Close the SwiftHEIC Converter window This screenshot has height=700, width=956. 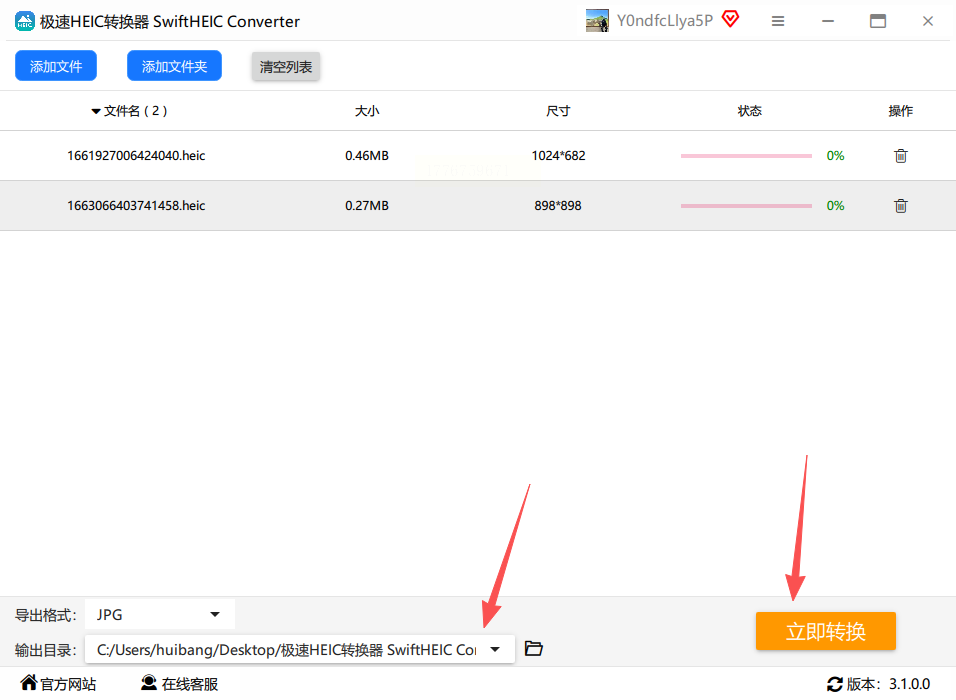[927, 21]
